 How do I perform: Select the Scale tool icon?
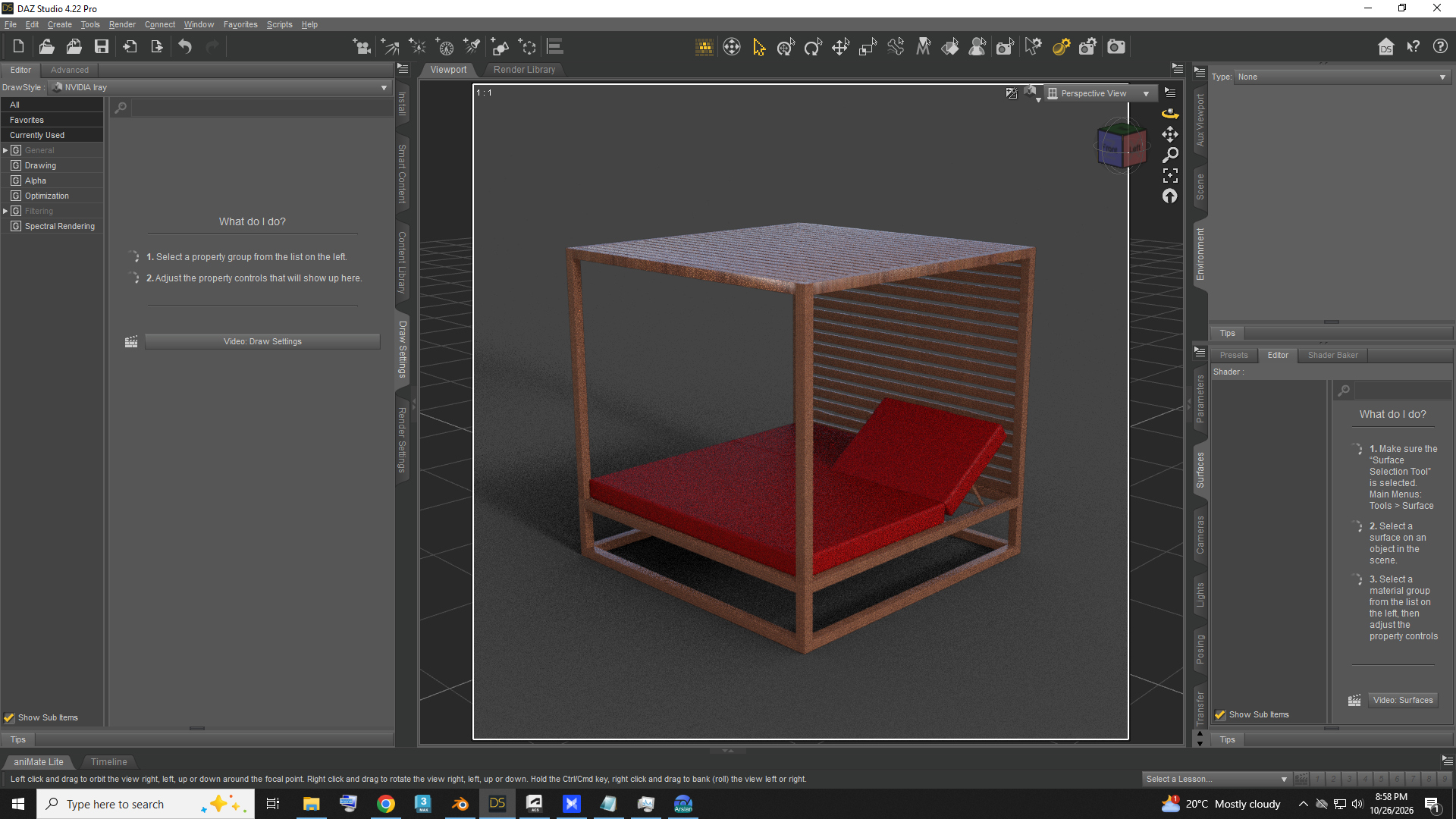868,47
